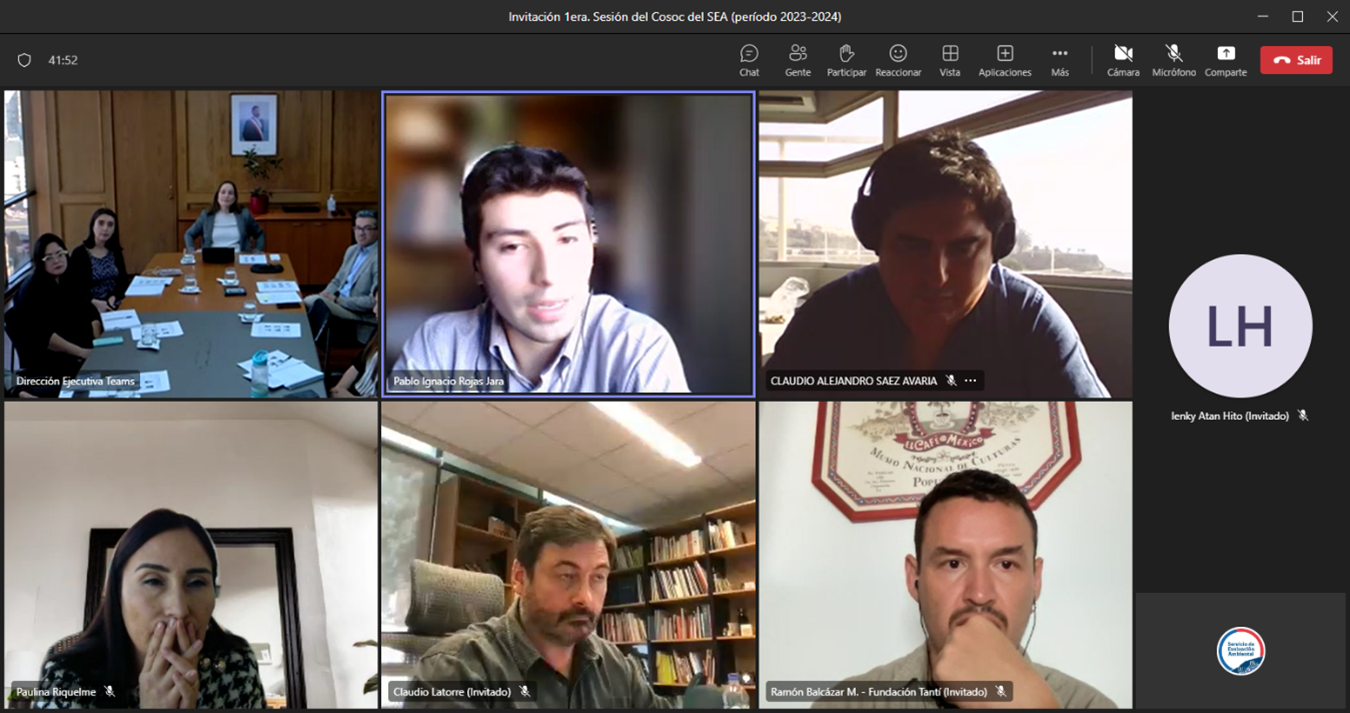Open the Reaccionar emoji menu
The image size is (1350, 713).
898,59
